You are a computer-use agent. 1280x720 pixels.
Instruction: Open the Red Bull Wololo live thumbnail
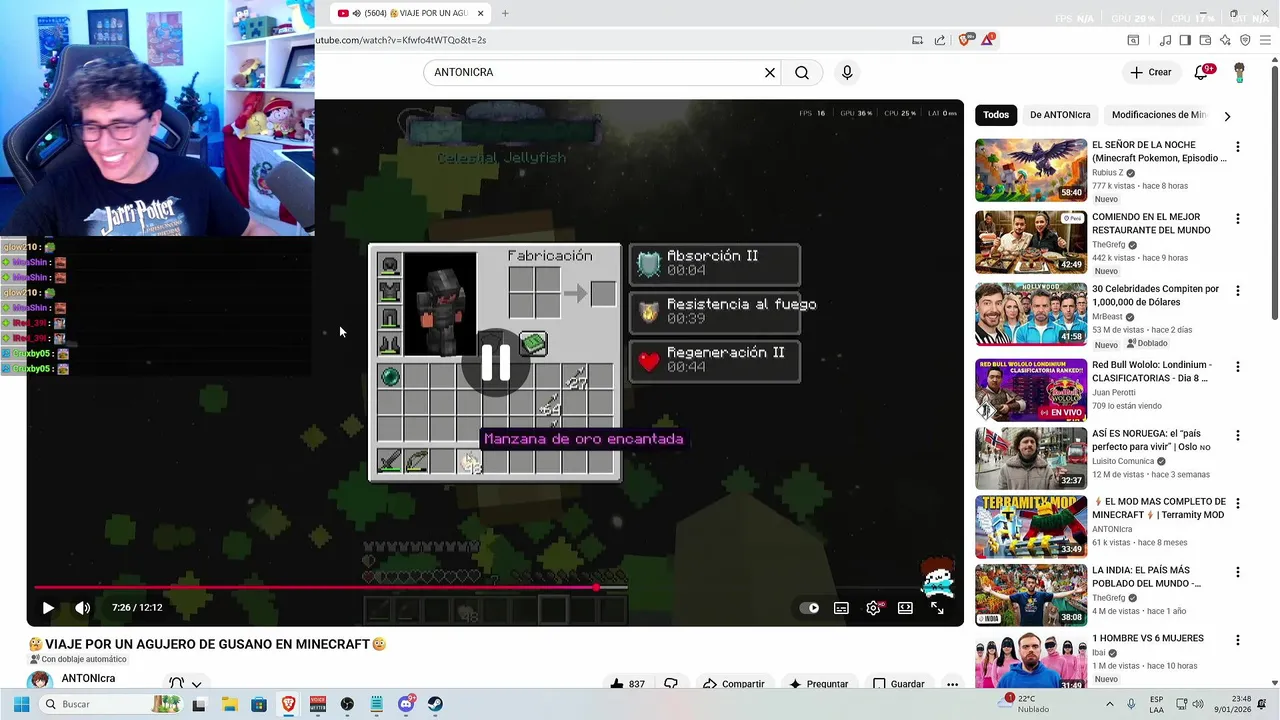pos(1031,390)
